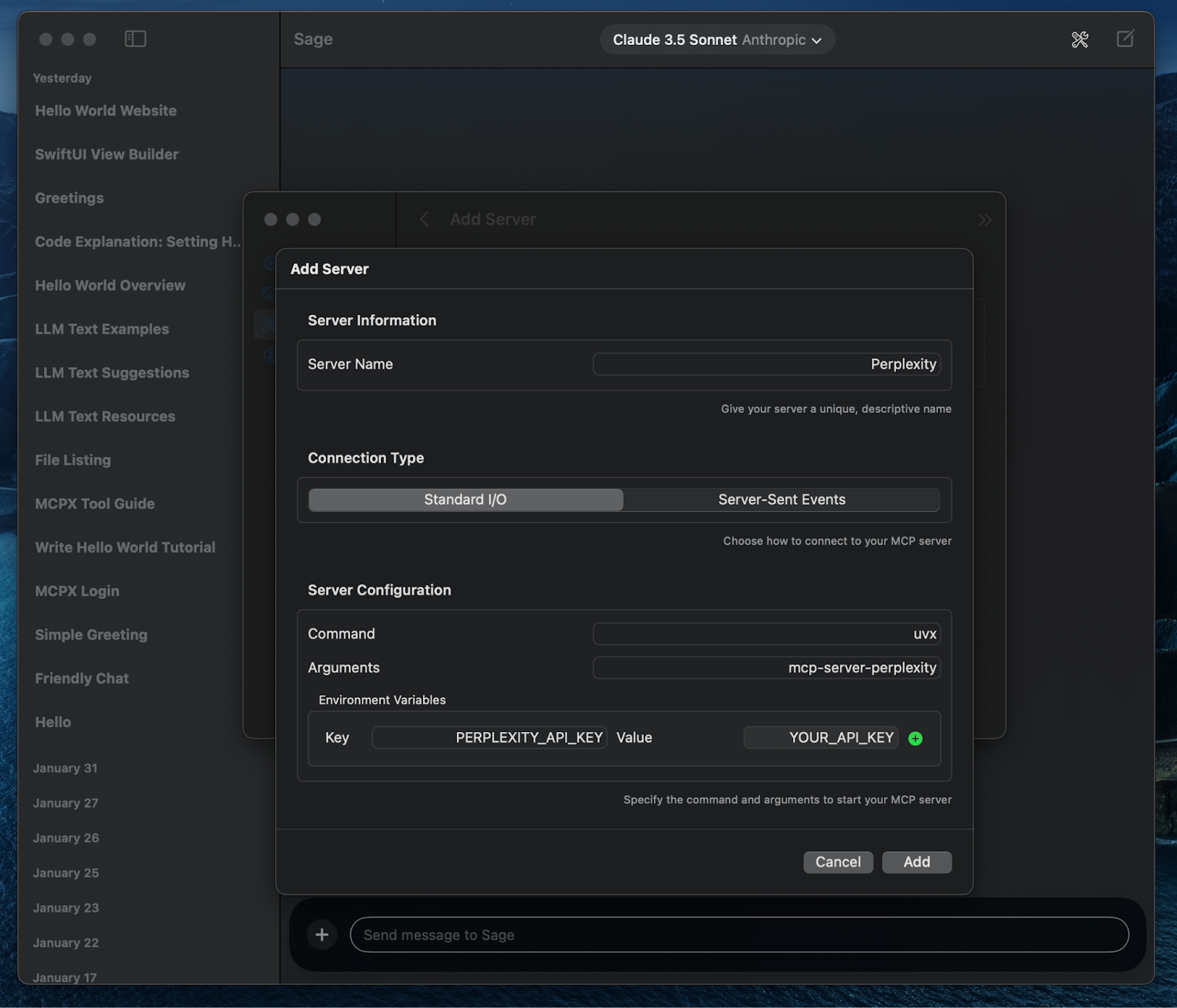
Task: Go back using chevron beside Add Server title
Action: [x=424, y=219]
